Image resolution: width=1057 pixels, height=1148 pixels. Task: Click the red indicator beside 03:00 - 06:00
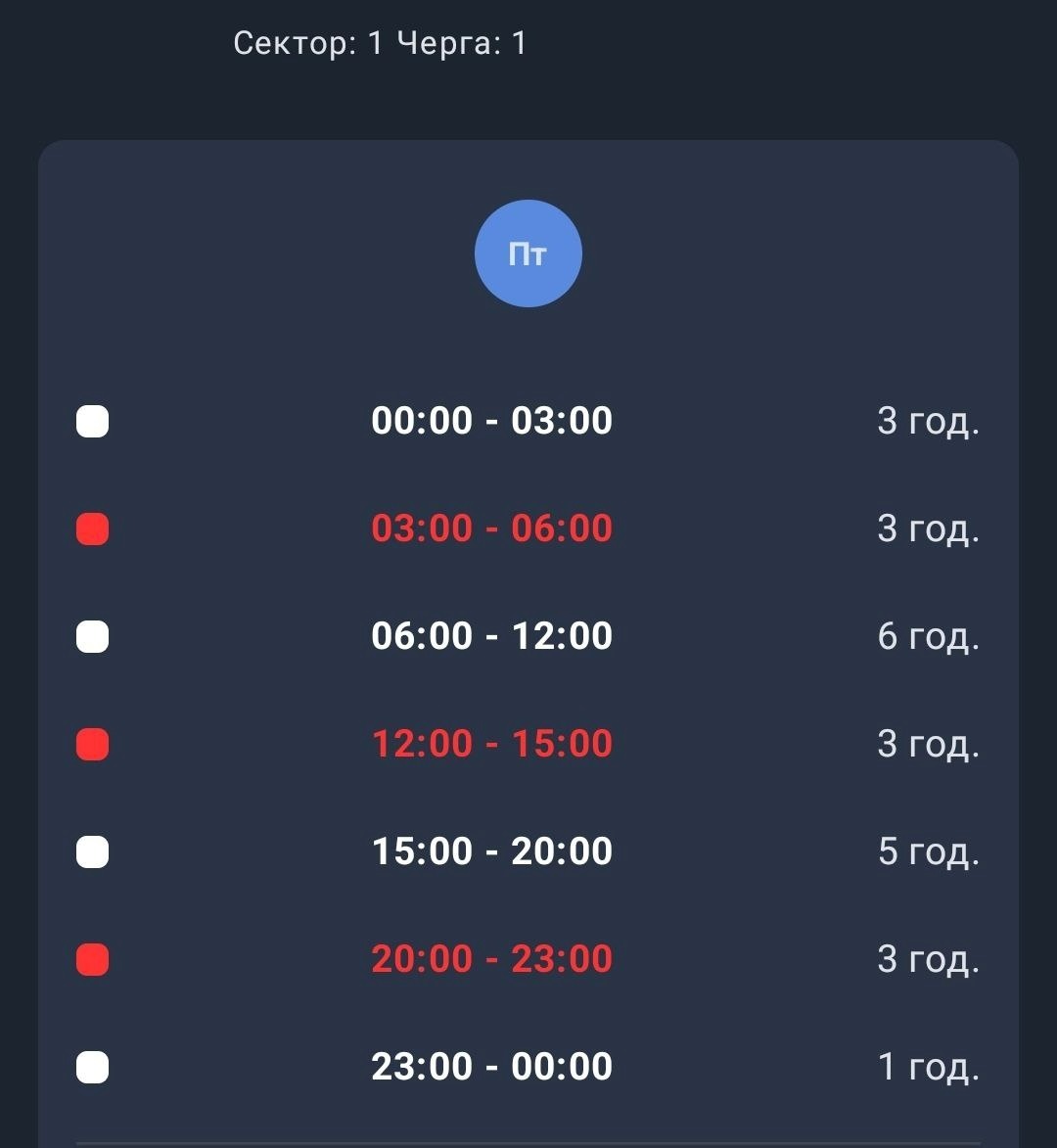point(92,528)
